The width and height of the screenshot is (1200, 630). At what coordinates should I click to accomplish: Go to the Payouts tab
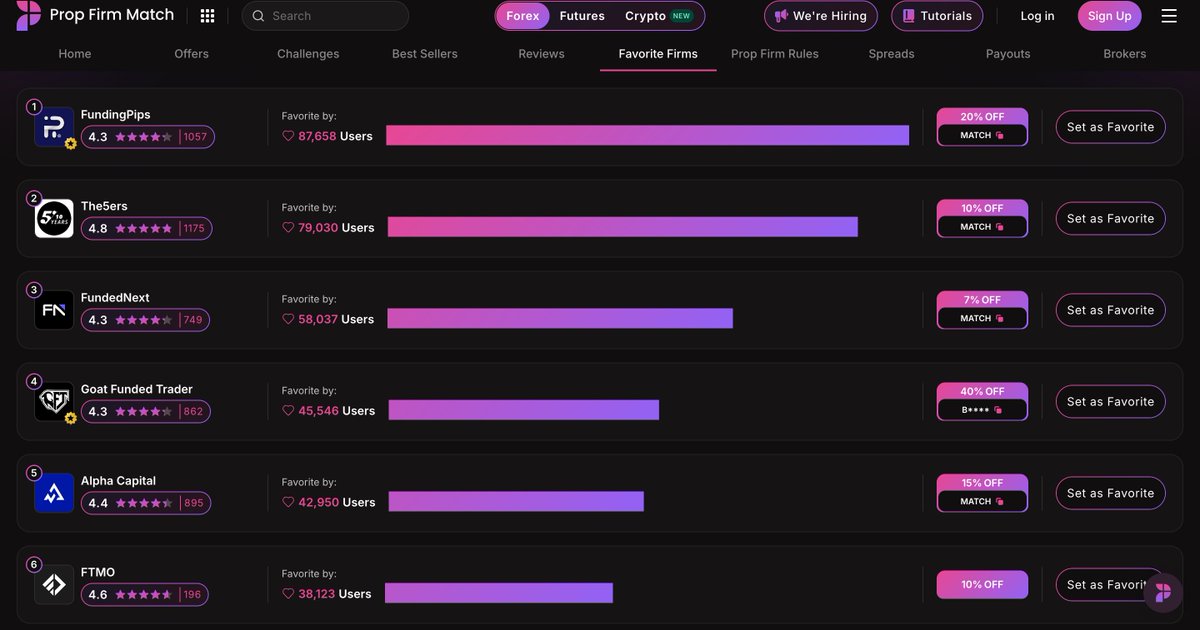[1008, 54]
